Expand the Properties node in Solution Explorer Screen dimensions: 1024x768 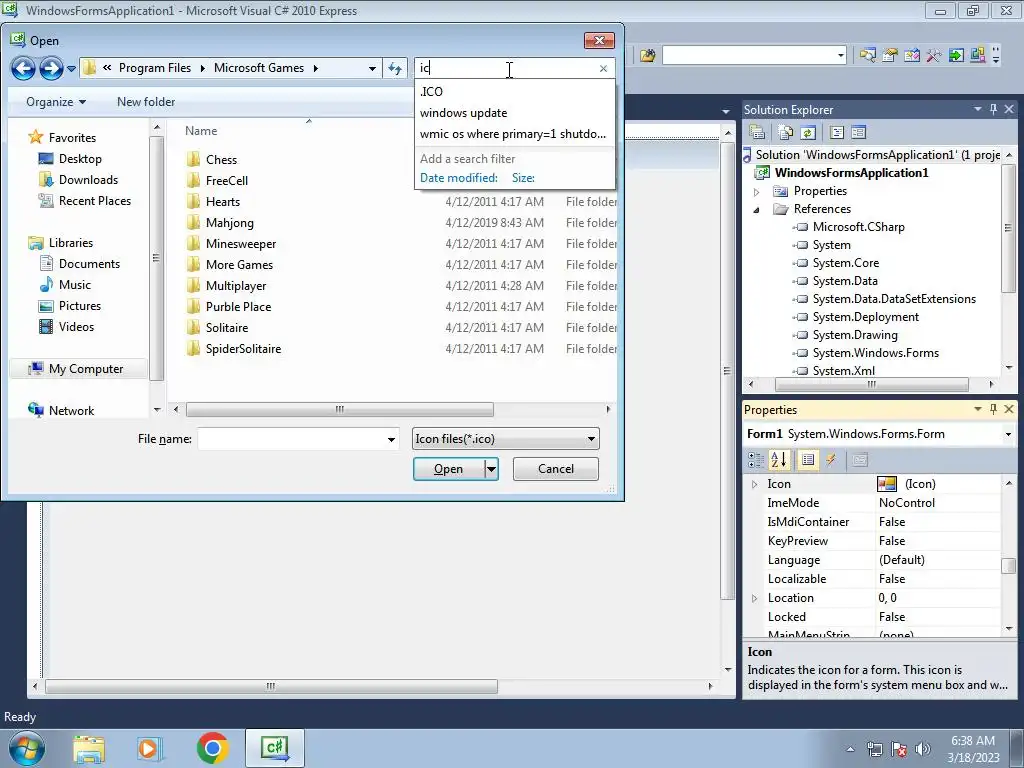coord(756,191)
